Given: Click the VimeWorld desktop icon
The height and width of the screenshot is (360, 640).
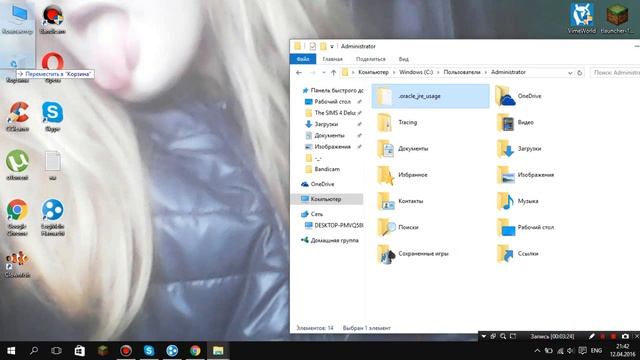Looking at the screenshot, I should [x=582, y=19].
